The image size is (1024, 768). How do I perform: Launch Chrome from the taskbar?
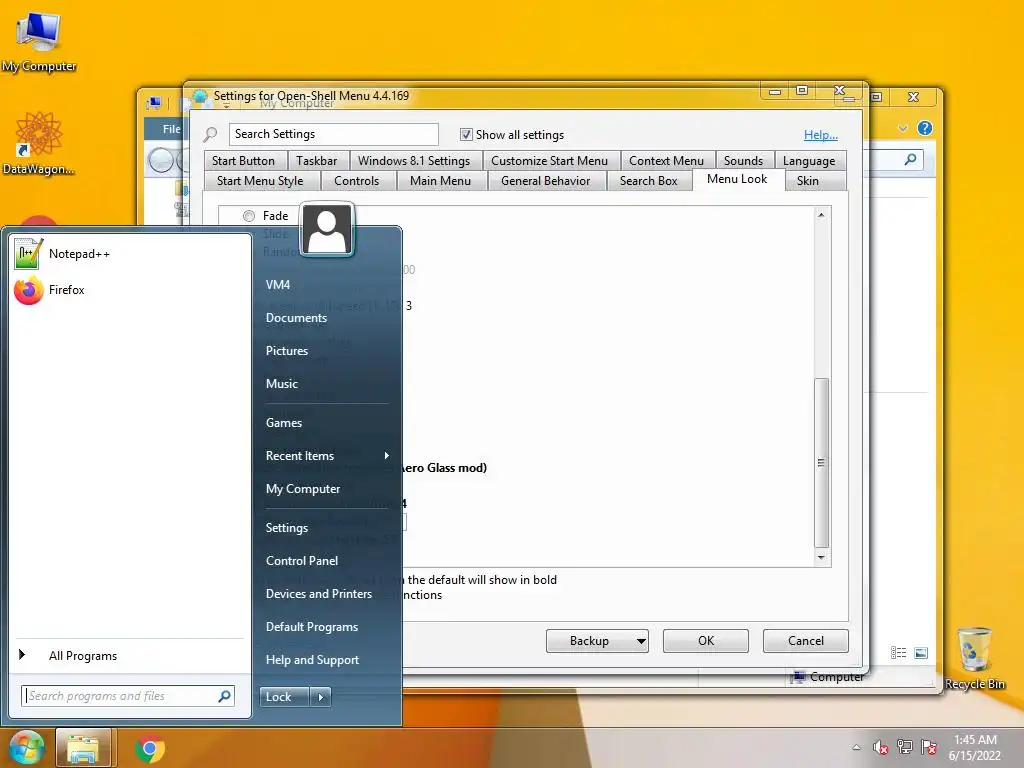[x=150, y=748]
